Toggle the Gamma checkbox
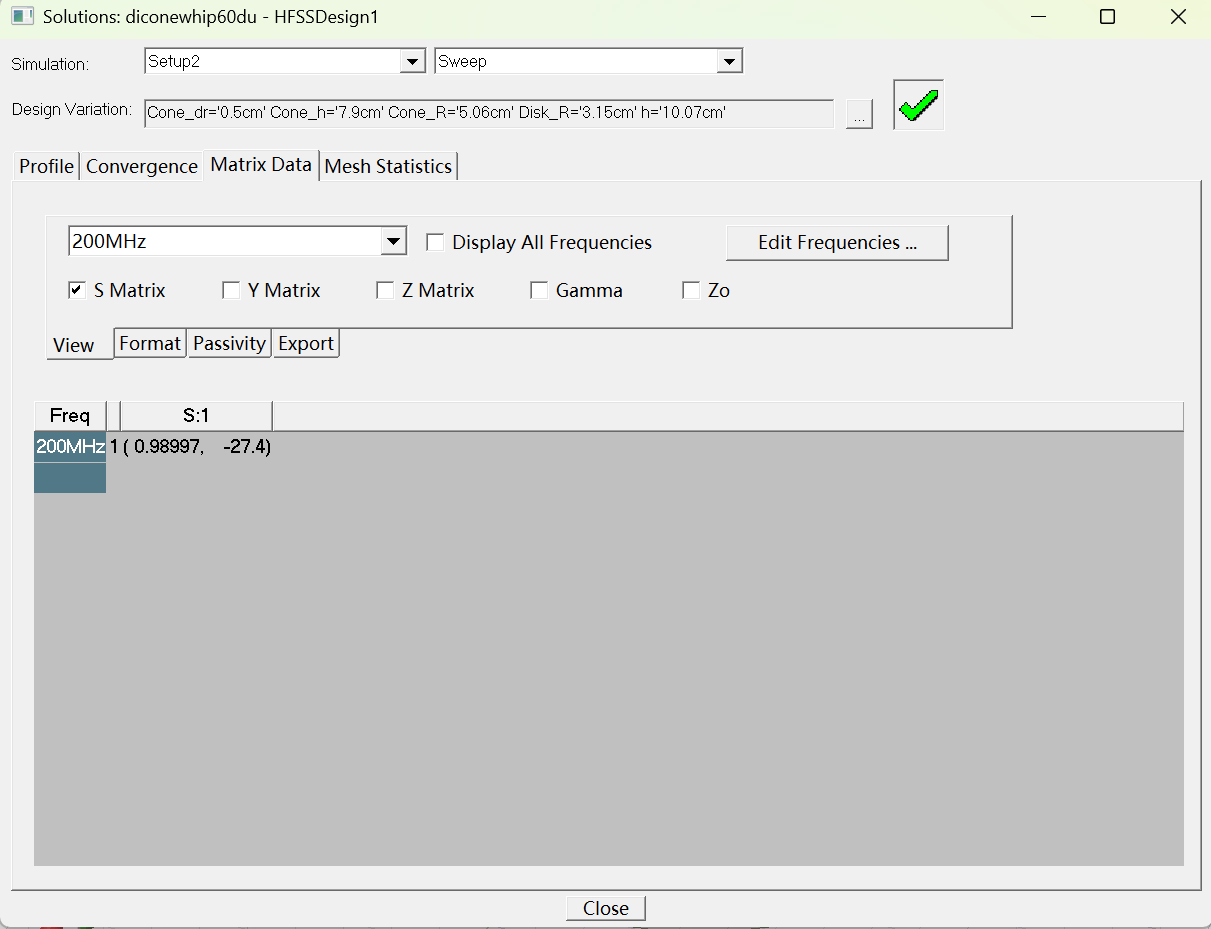This screenshot has height=929, width=1211. [539, 290]
